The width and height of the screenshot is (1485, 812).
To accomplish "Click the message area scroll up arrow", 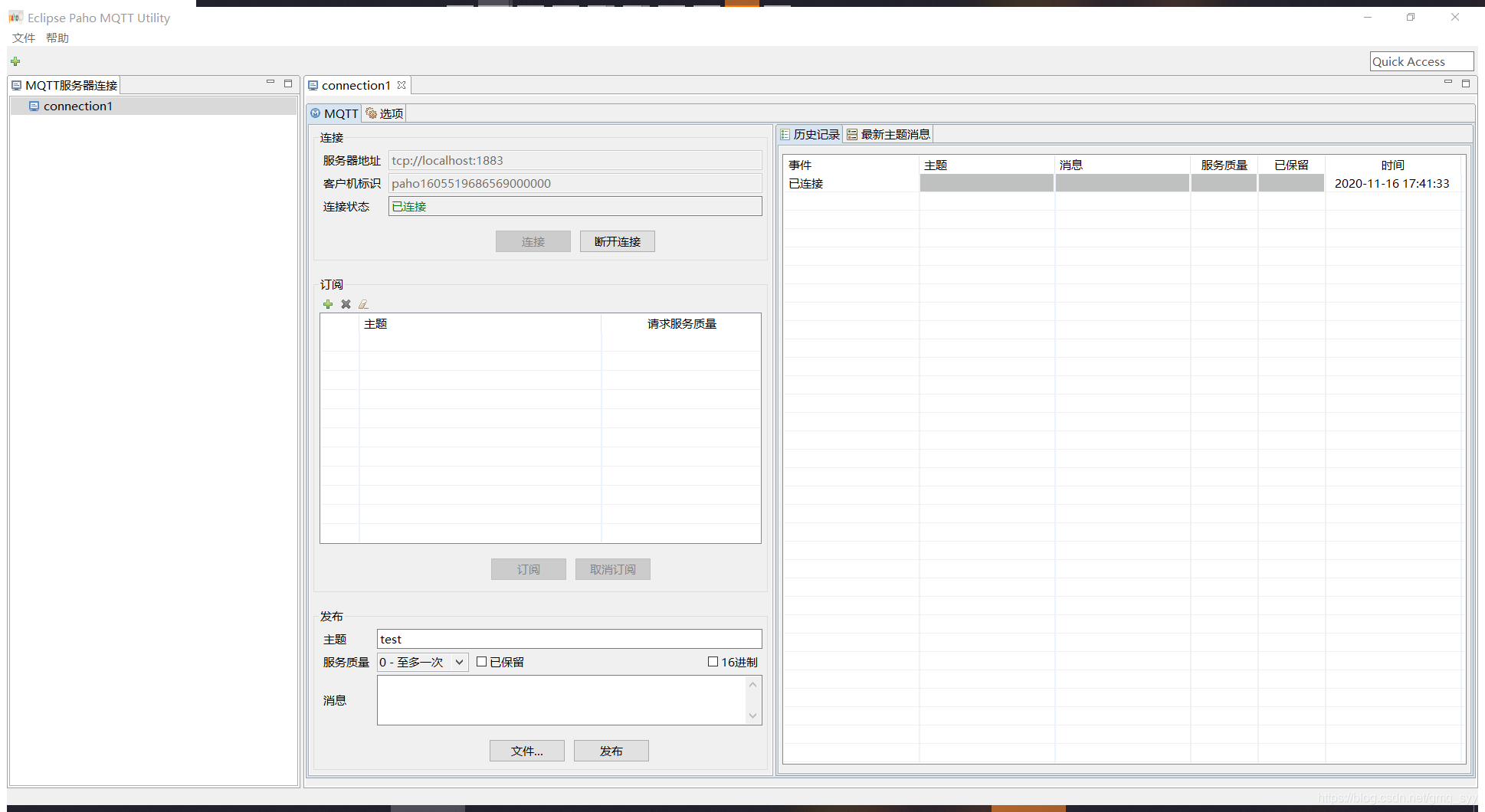I will click(x=753, y=685).
